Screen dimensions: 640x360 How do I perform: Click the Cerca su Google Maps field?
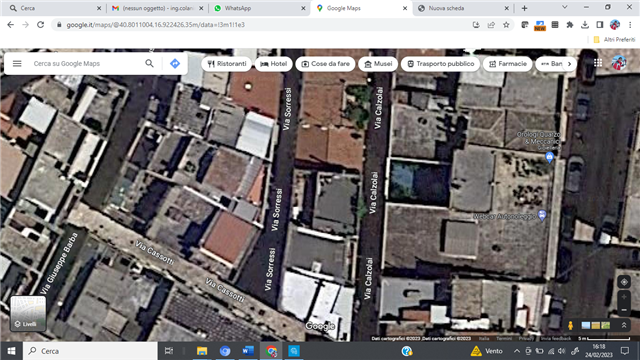click(x=87, y=64)
